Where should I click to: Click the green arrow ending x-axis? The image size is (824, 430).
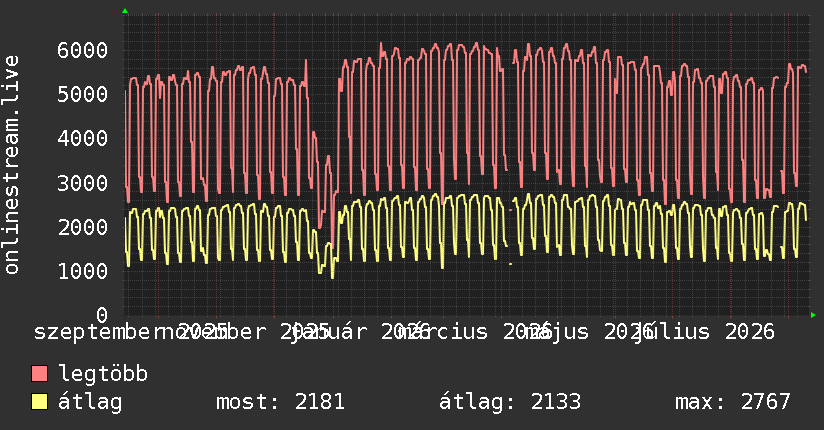click(x=813, y=315)
